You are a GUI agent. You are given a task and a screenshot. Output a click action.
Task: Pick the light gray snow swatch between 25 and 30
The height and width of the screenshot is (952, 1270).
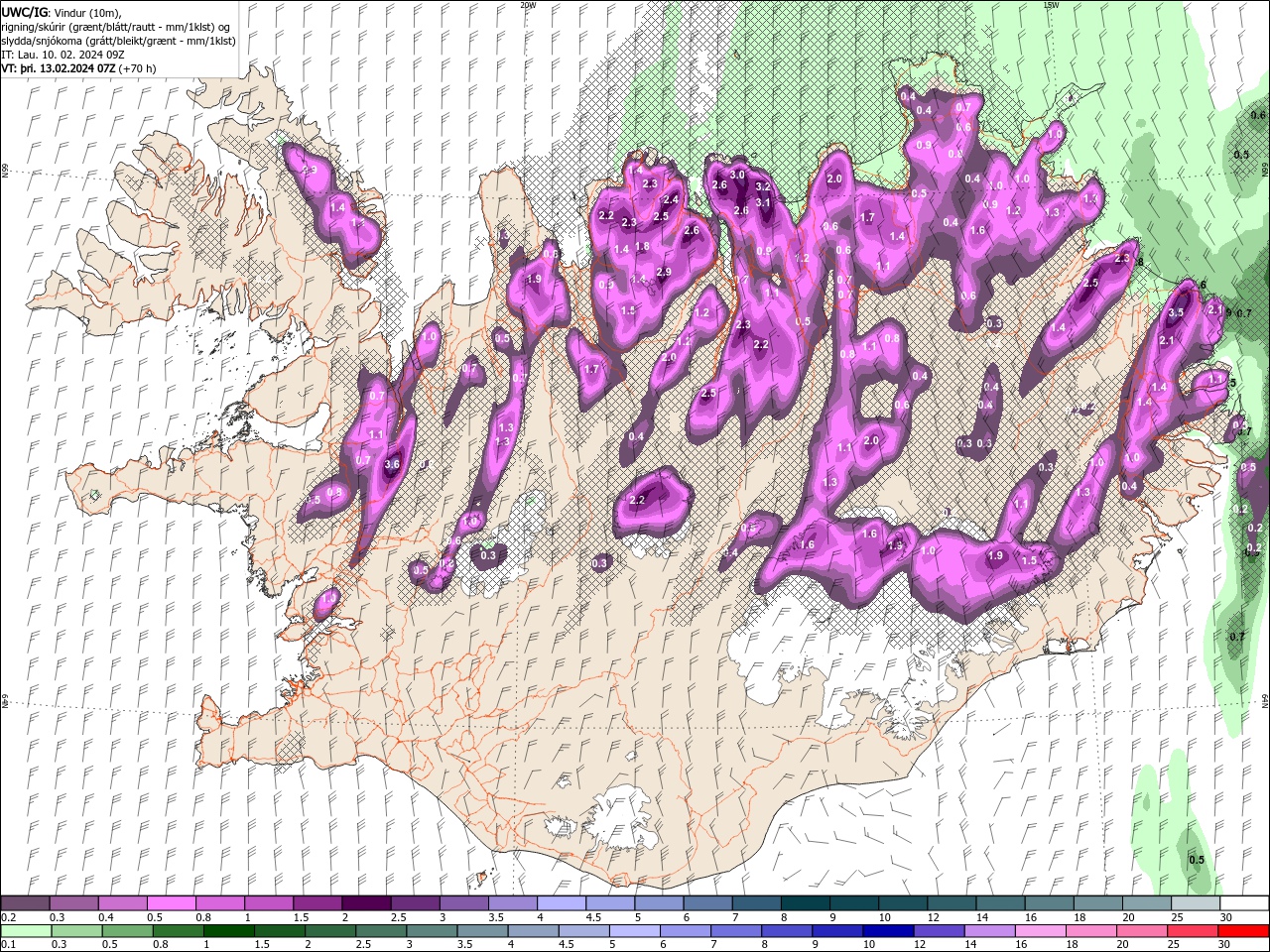(x=1195, y=903)
